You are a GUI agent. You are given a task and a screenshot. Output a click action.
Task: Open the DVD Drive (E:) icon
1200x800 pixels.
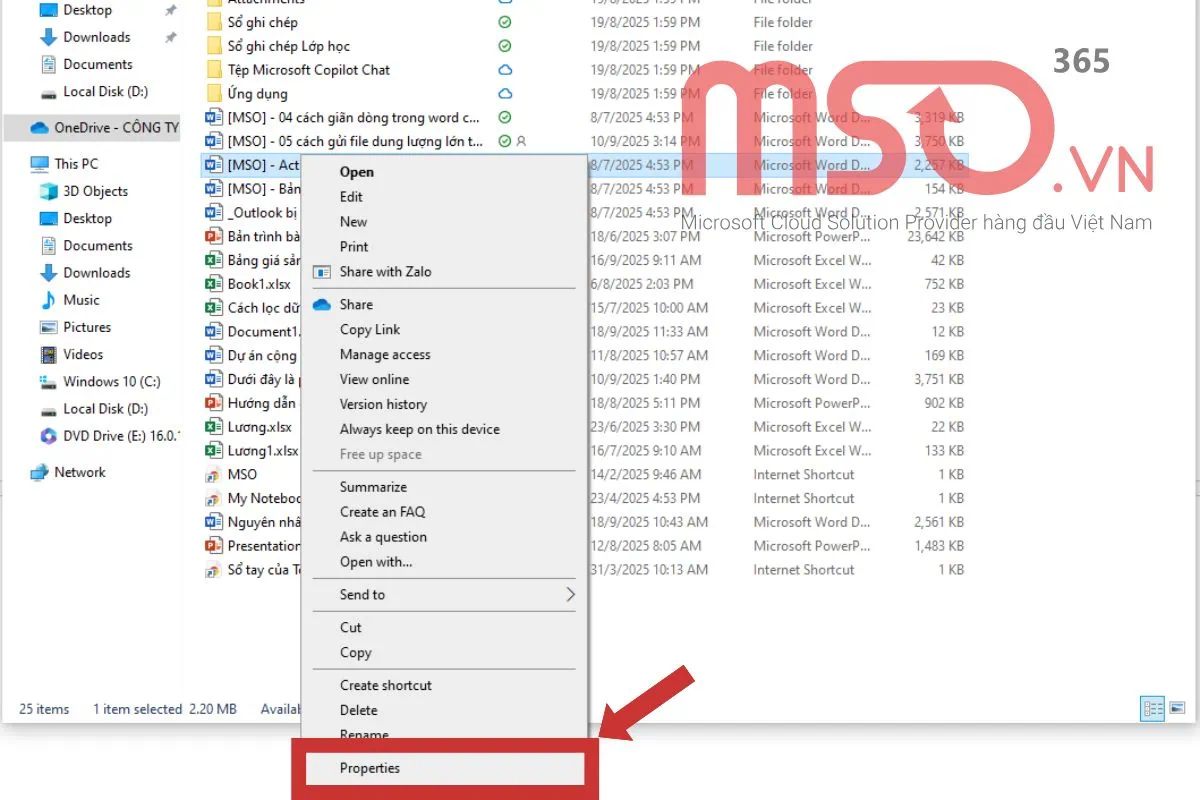coord(48,436)
